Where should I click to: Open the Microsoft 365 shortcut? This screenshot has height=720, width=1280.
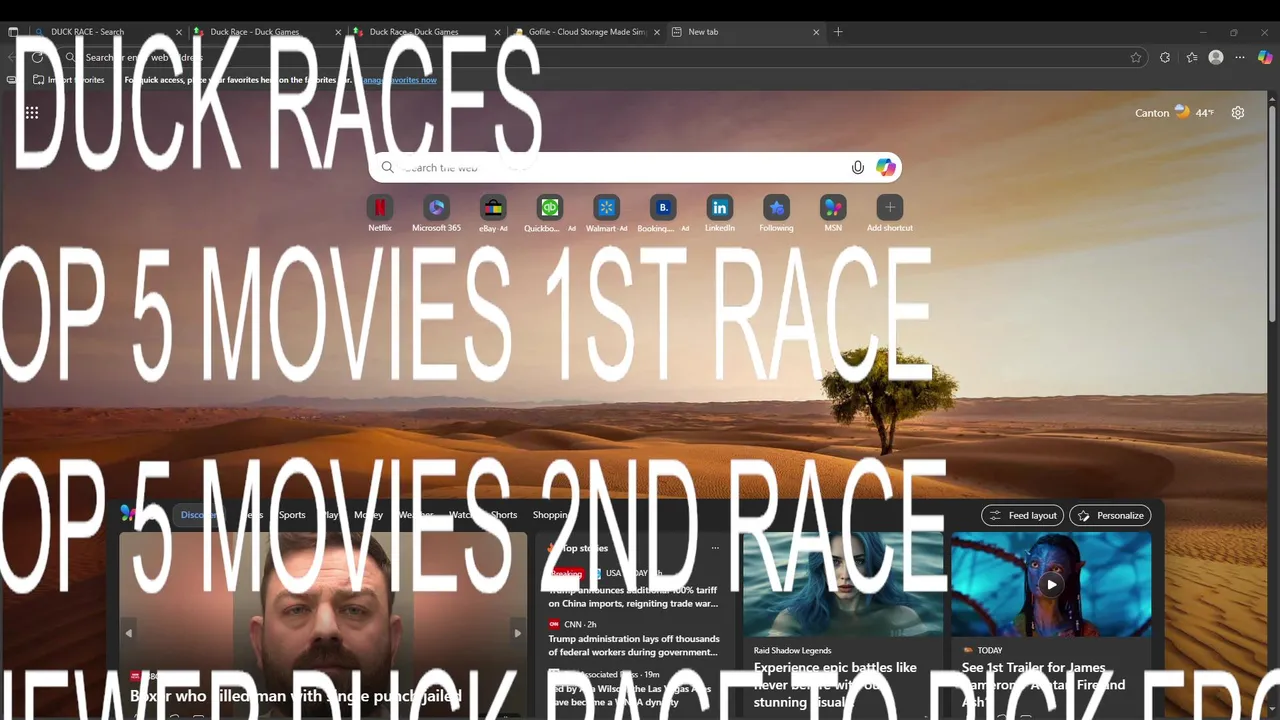pyautogui.click(x=436, y=213)
